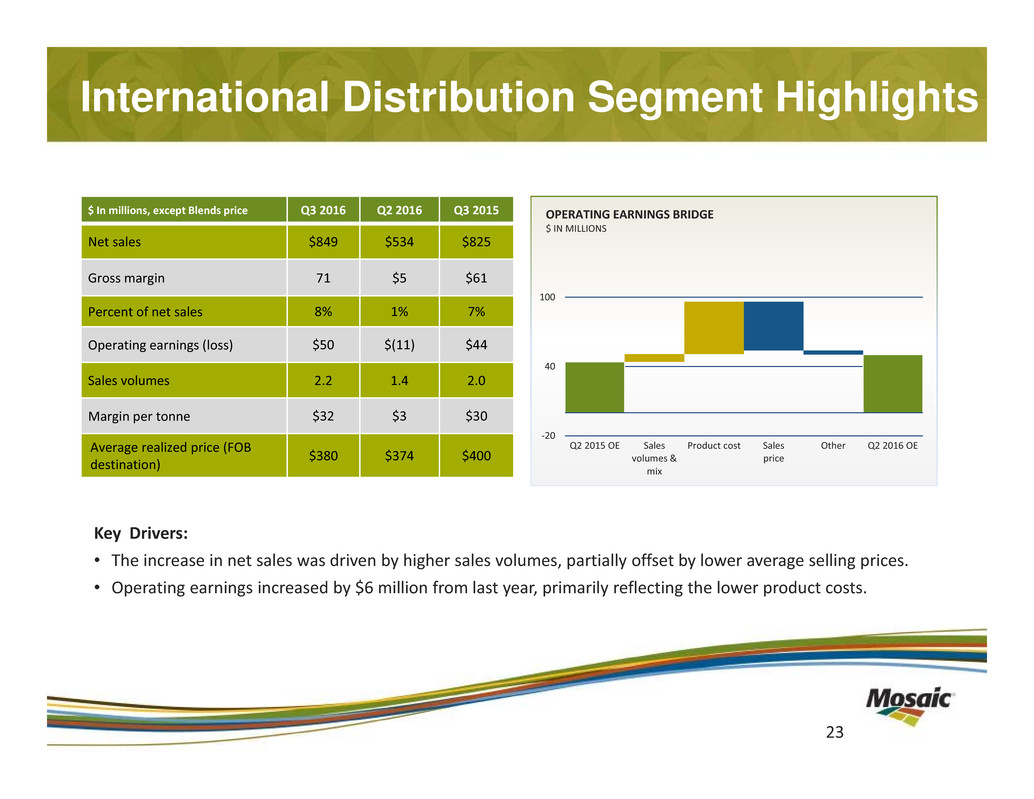
Task: Click the Q2 2016 column header
Action: click(399, 210)
